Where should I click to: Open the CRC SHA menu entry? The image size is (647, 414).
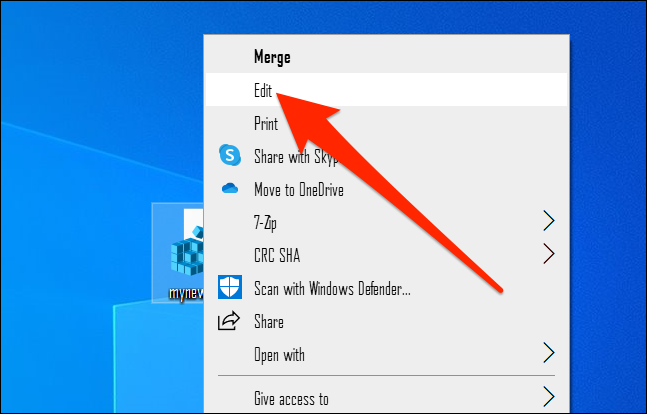tap(387, 255)
